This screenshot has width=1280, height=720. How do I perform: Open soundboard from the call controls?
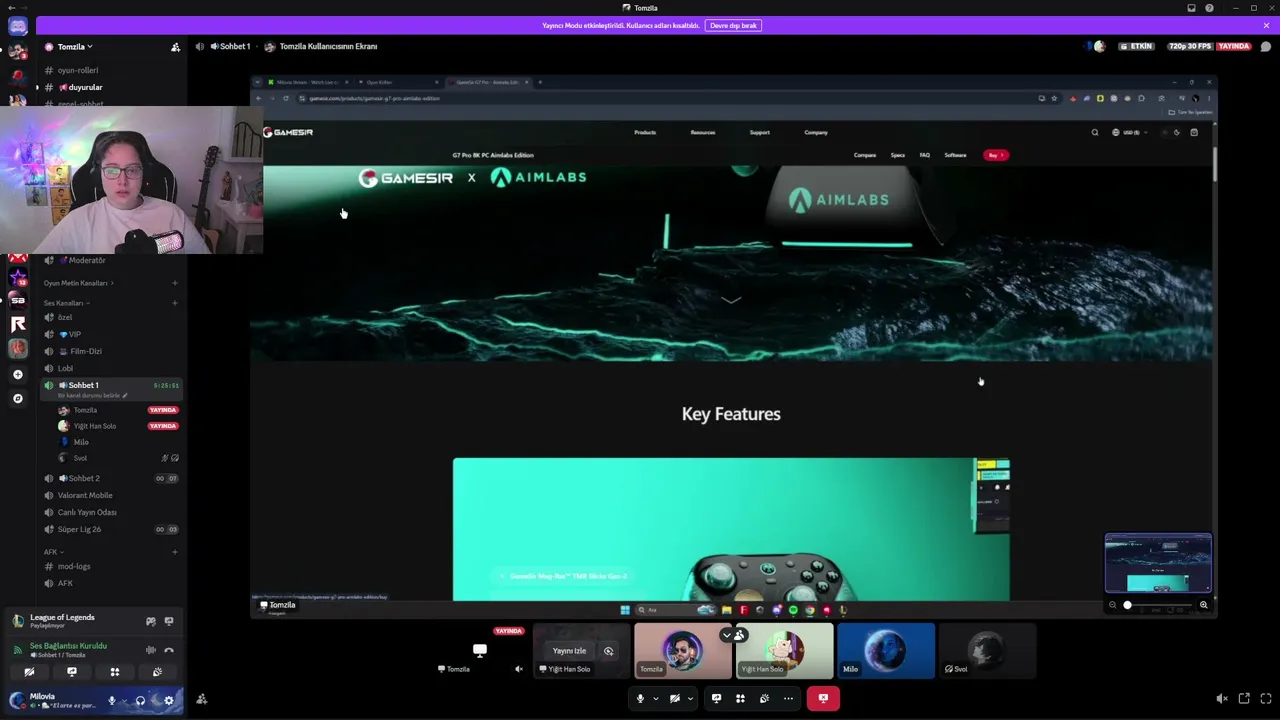click(765, 698)
